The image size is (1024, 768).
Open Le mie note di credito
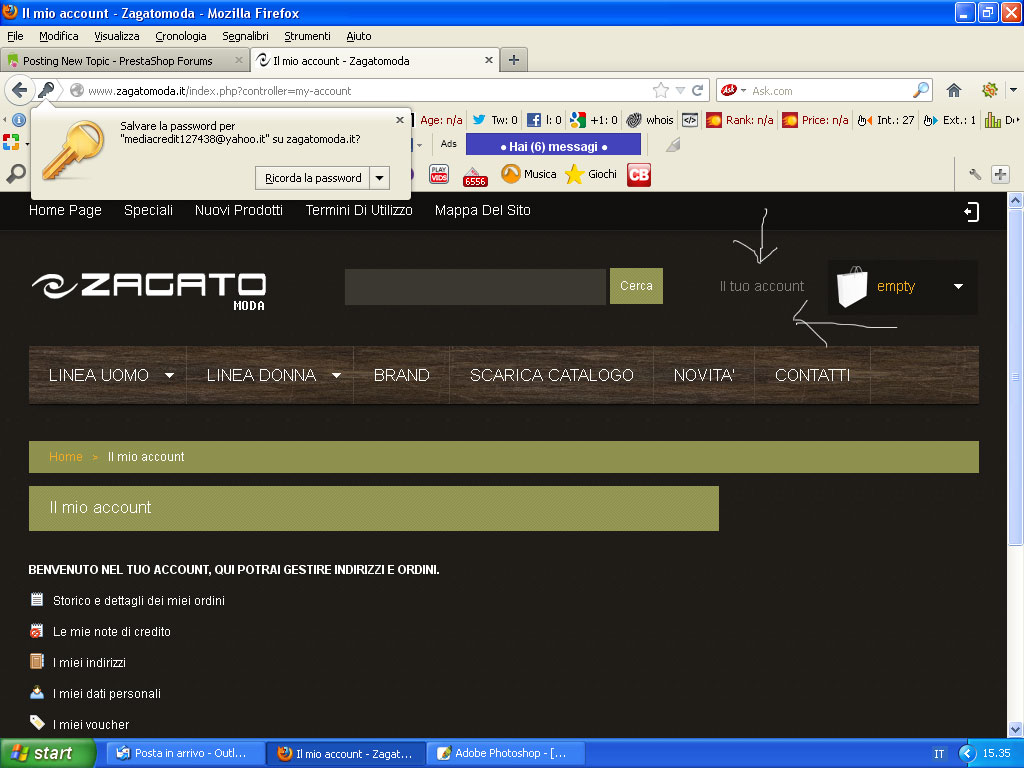coord(112,632)
